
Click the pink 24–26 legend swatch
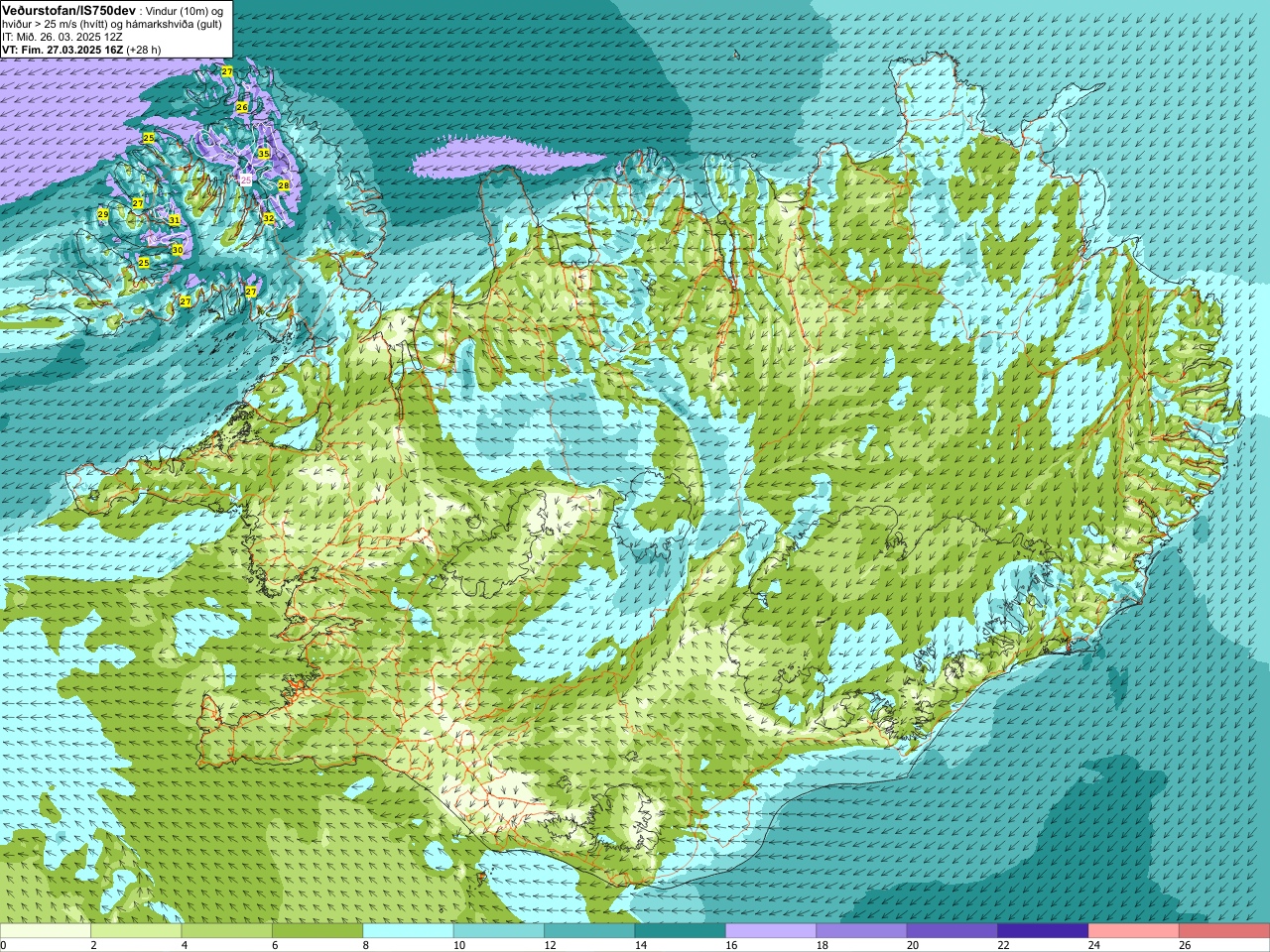tap(1133, 931)
